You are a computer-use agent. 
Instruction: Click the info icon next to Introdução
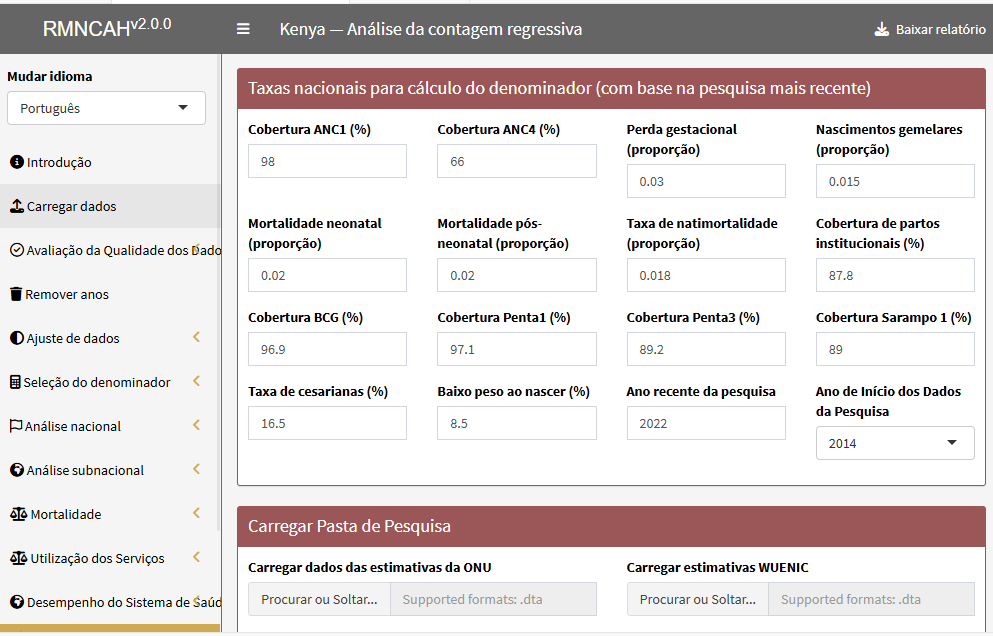pos(17,162)
